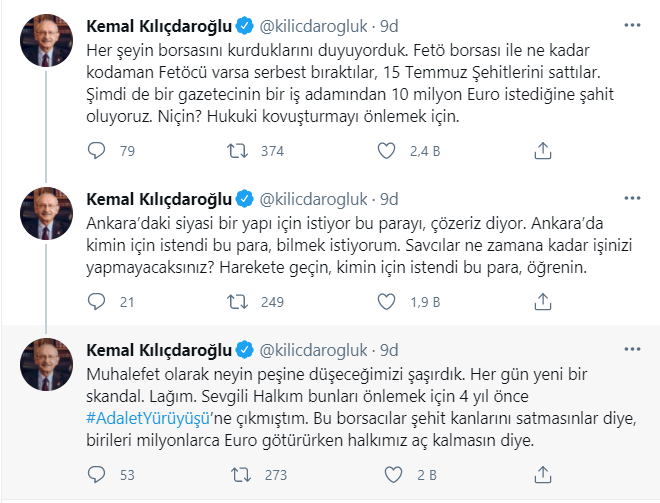
Task: Like the tweet with 2,4 B likes
Action: tap(387, 151)
